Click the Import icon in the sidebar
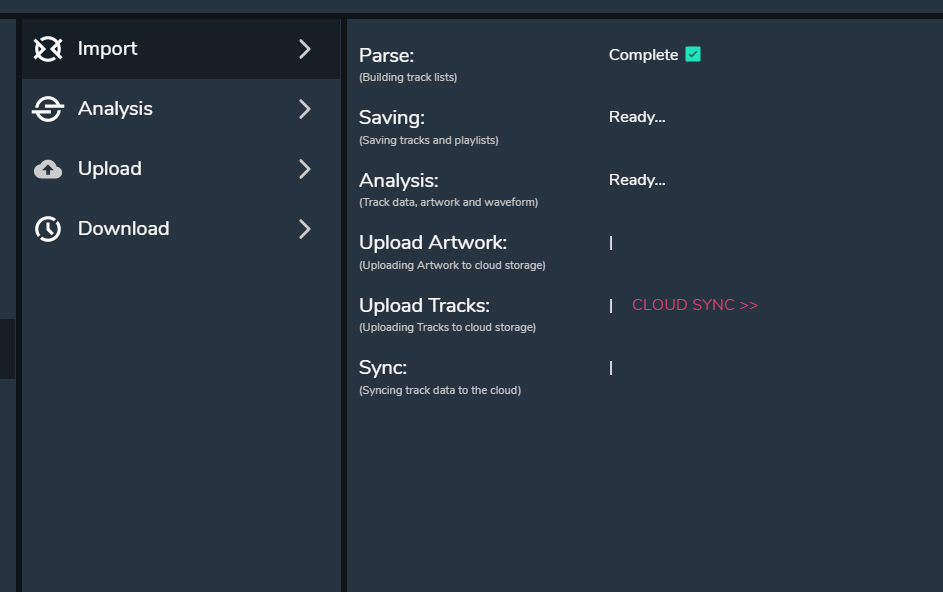The height and width of the screenshot is (592, 943). [48, 49]
